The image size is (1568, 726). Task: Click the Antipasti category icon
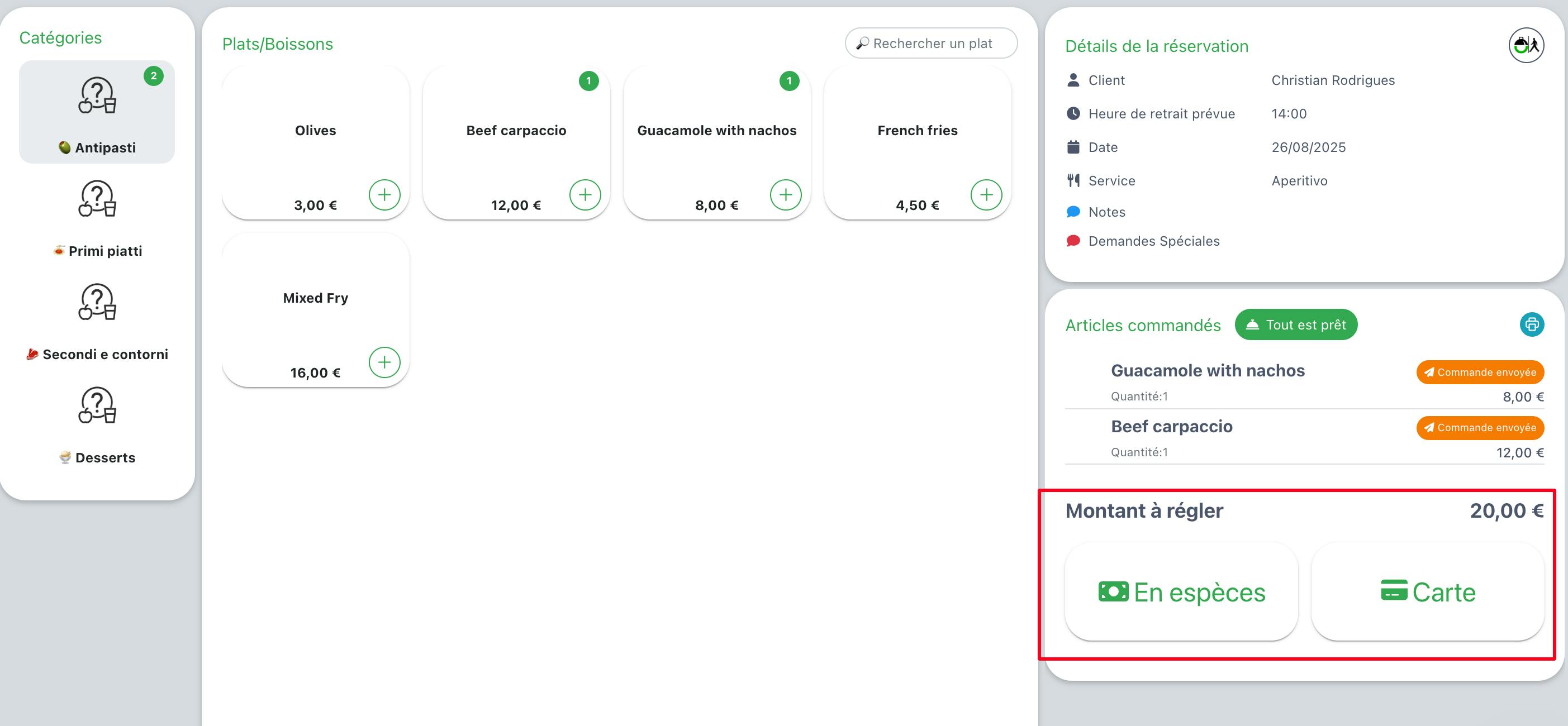tap(97, 95)
